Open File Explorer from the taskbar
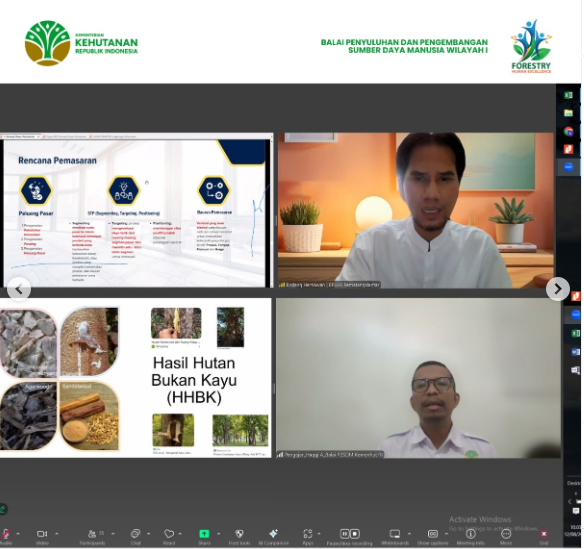Screen dimensions: 584x549 [568, 113]
